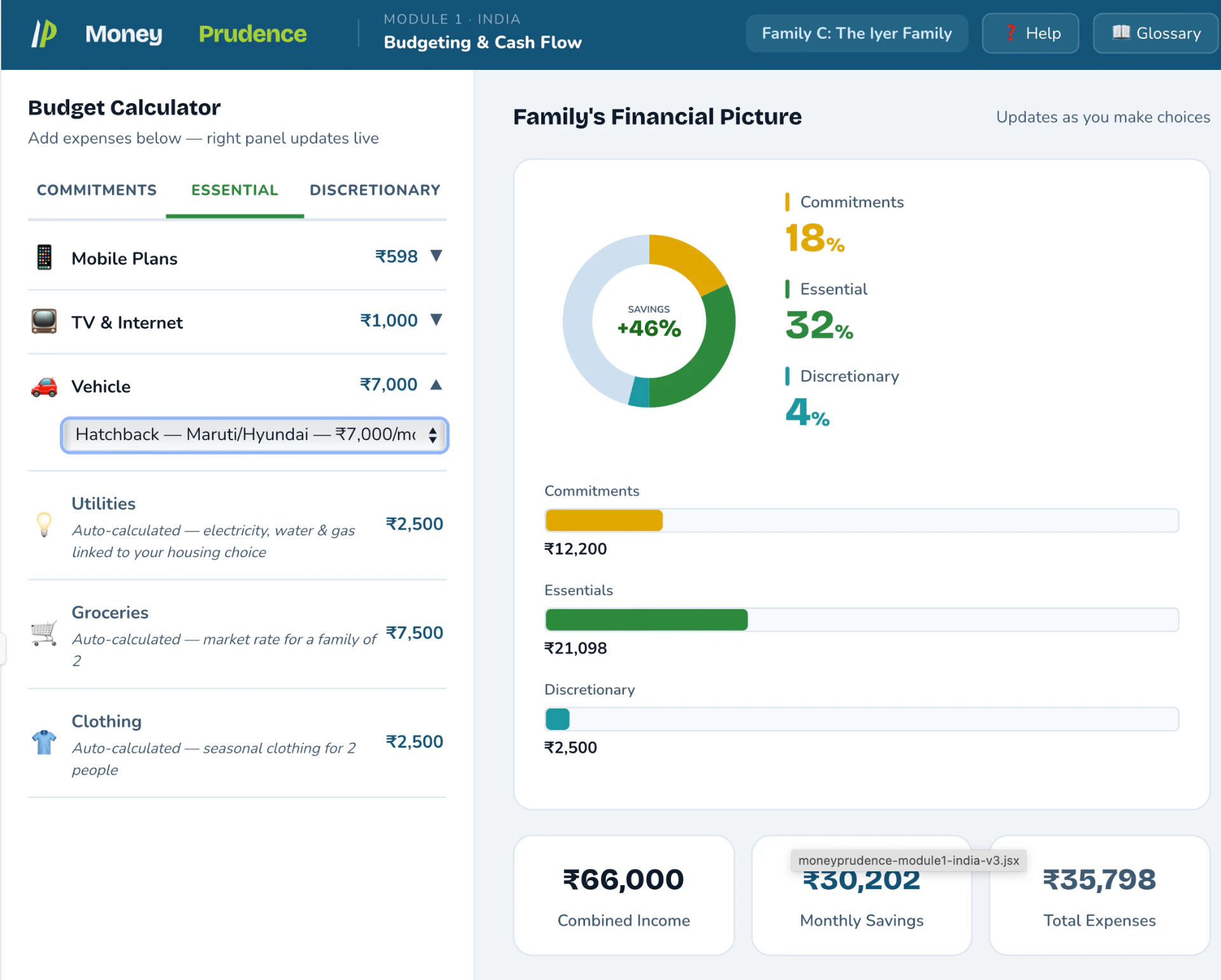Click the Groceries heading text
The height and width of the screenshot is (980, 1221).
pos(110,612)
